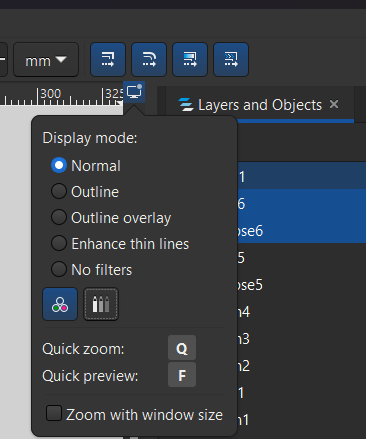This screenshot has height=439, width=366.
Task: Toggle scale rounded corners in rectangles
Action: point(149,59)
